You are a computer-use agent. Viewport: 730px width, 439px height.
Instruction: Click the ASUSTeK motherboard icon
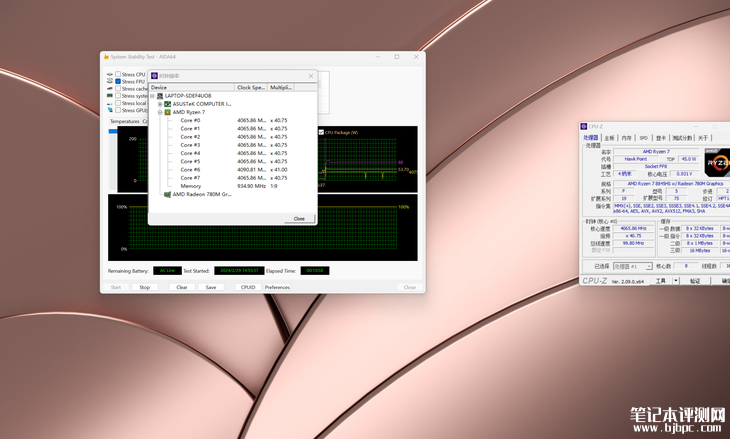pyautogui.click(x=168, y=104)
